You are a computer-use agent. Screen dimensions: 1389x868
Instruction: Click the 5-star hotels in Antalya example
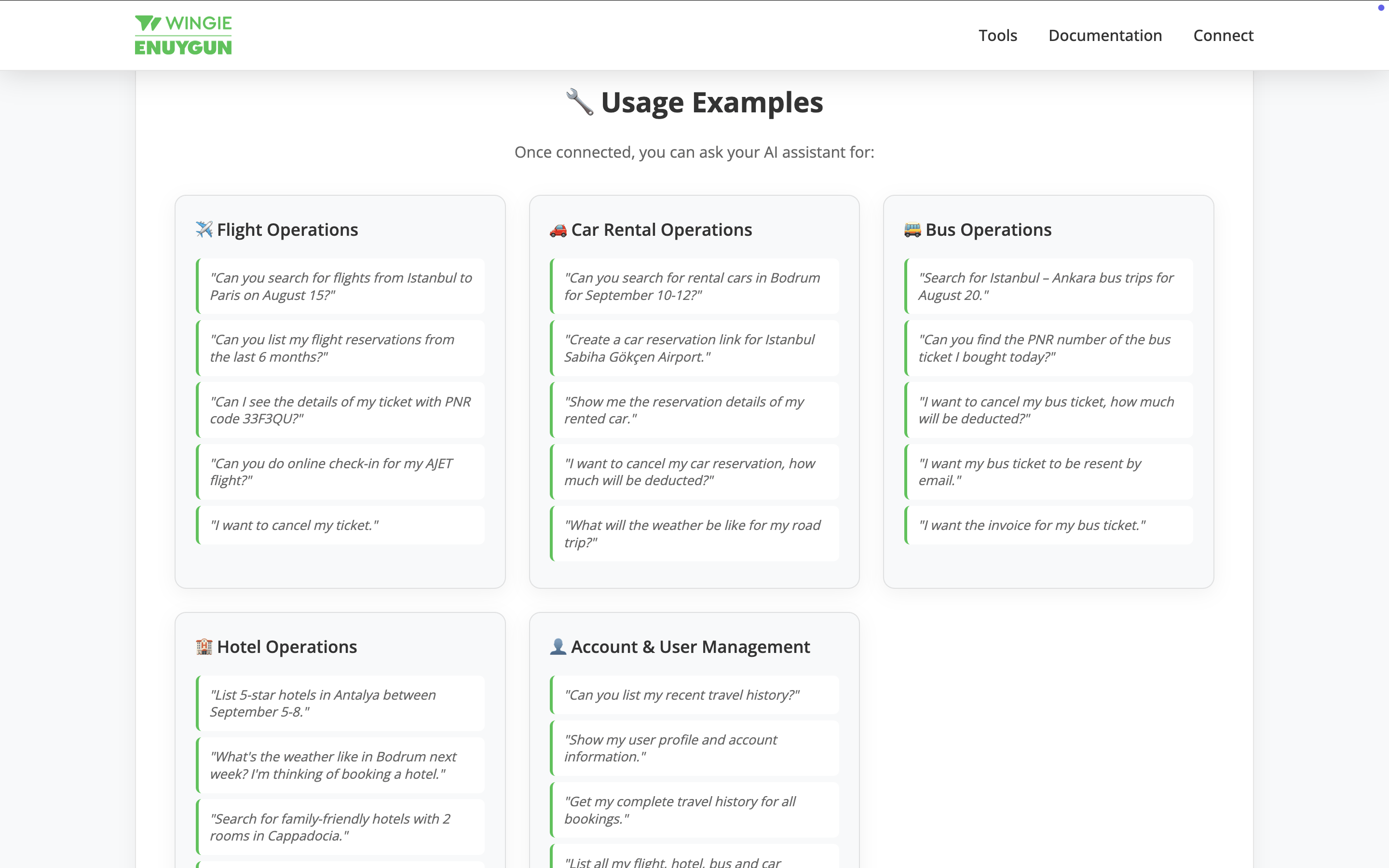point(341,703)
